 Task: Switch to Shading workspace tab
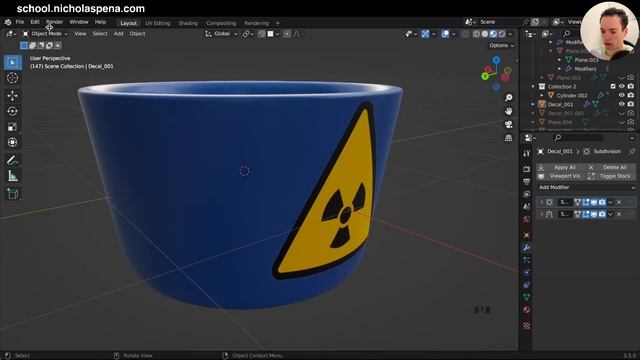(x=188, y=23)
